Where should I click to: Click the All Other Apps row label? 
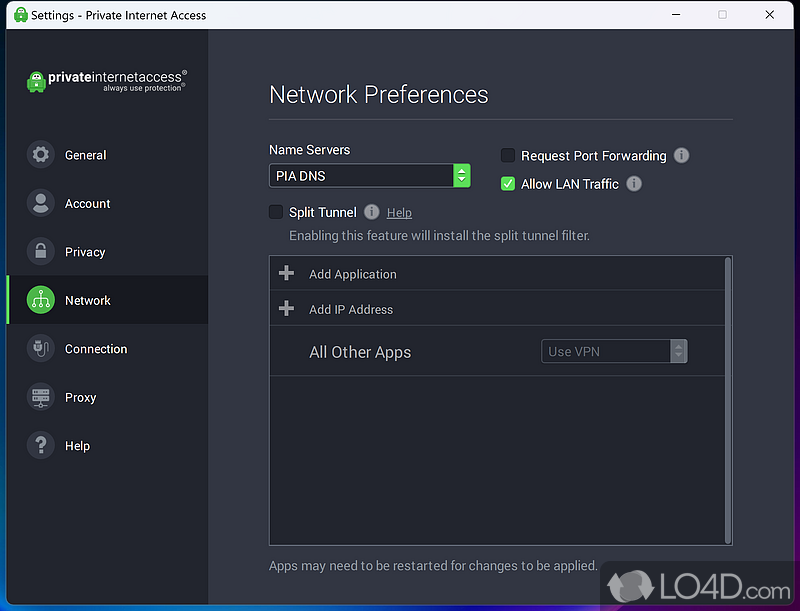360,352
